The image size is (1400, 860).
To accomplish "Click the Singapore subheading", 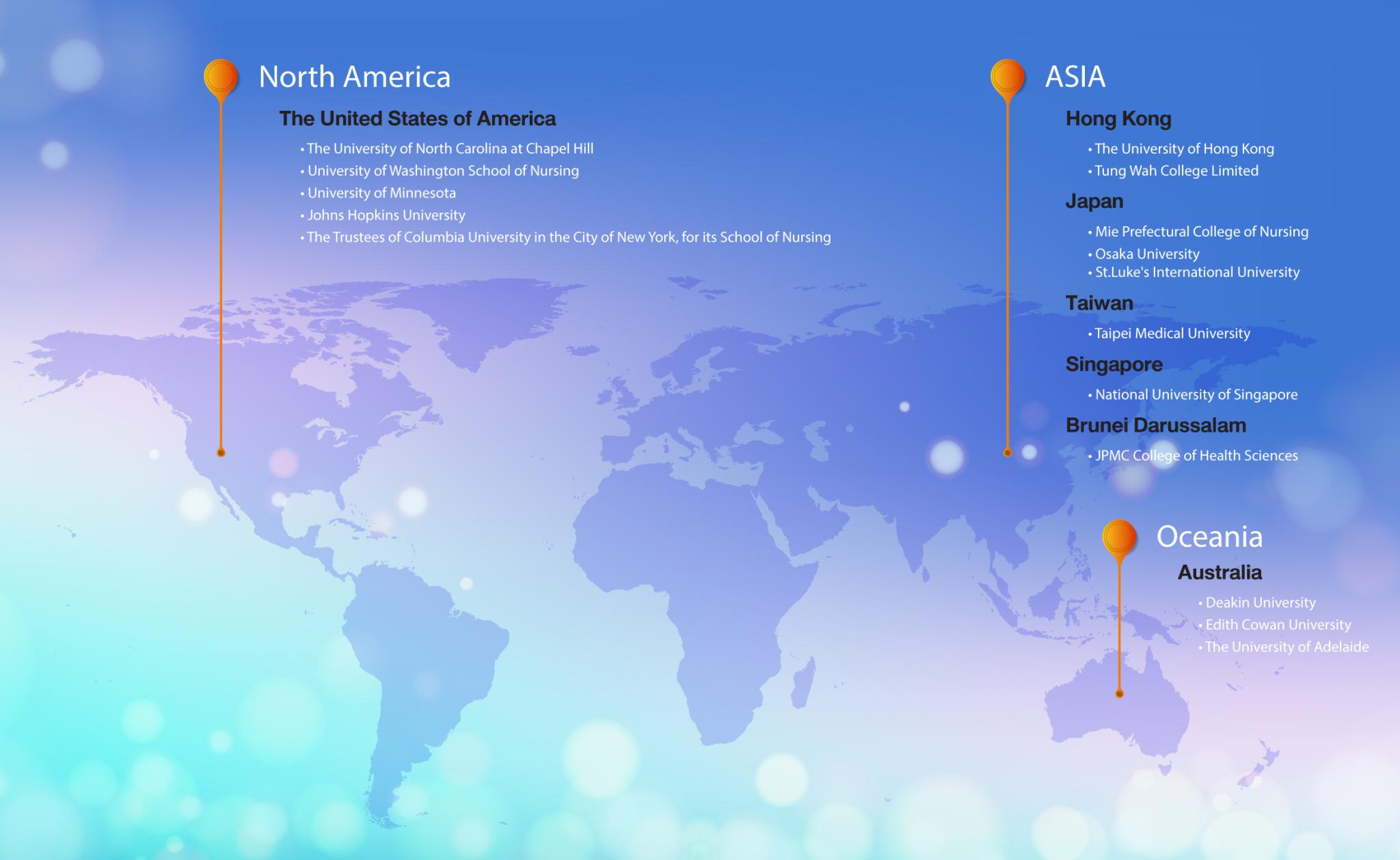I will coord(1114,364).
